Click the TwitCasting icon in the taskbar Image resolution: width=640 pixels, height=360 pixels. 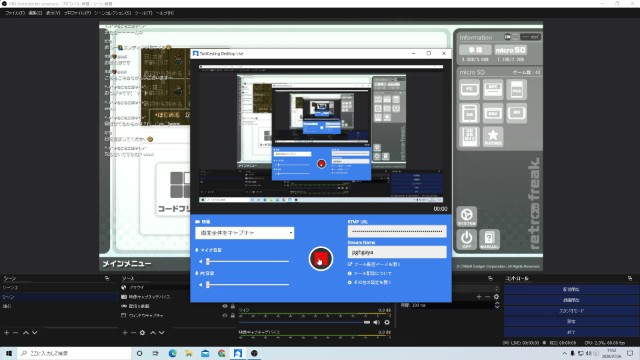click(x=238, y=353)
